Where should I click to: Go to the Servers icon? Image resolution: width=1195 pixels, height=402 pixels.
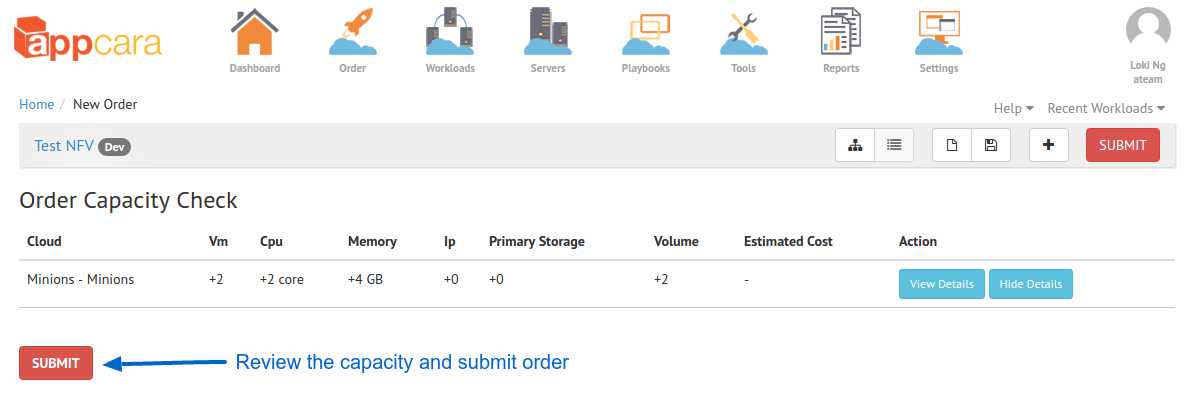coord(547,32)
